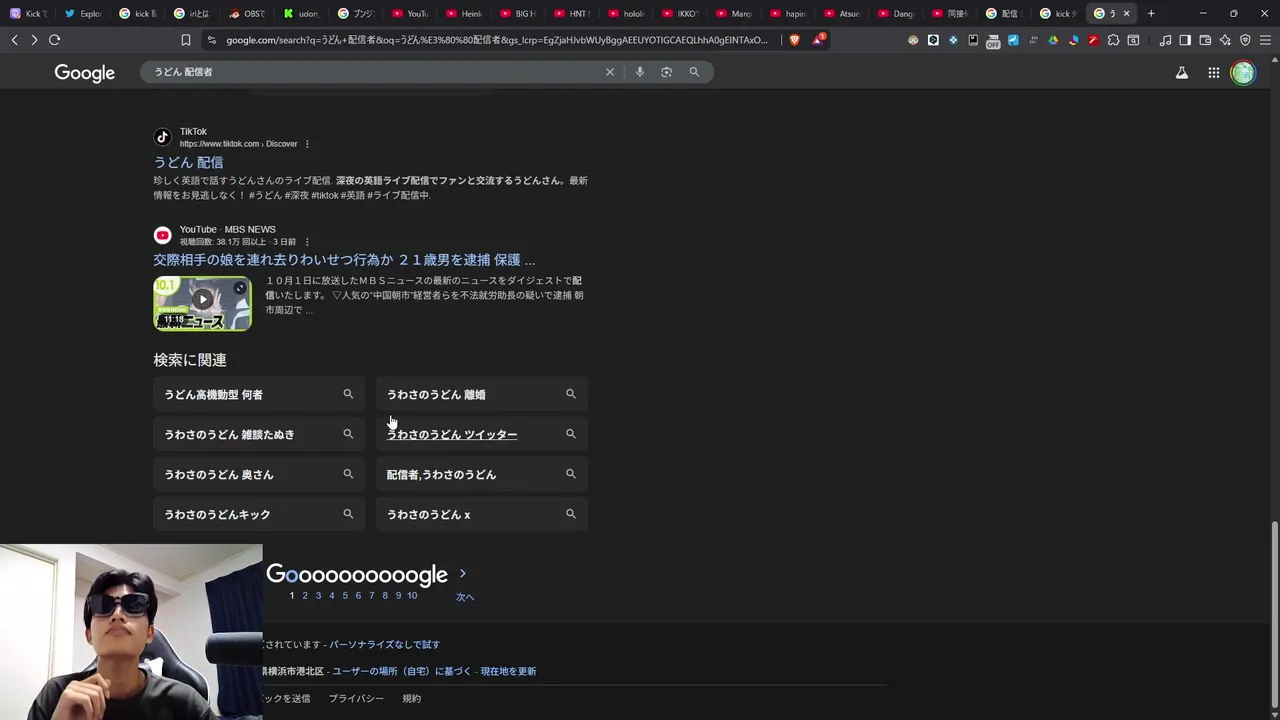
Task: Open the music note media control icon
Action: [1165, 40]
